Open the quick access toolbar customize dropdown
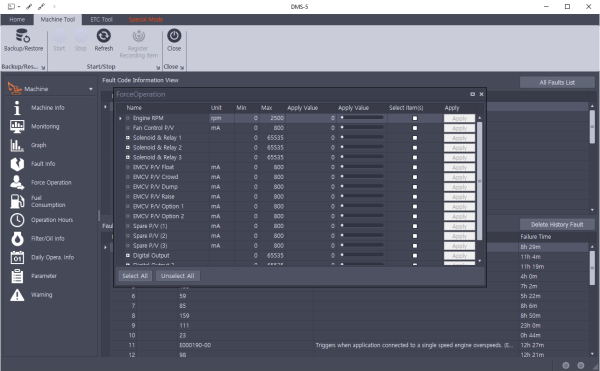The width and height of the screenshot is (600, 371). (54, 7)
